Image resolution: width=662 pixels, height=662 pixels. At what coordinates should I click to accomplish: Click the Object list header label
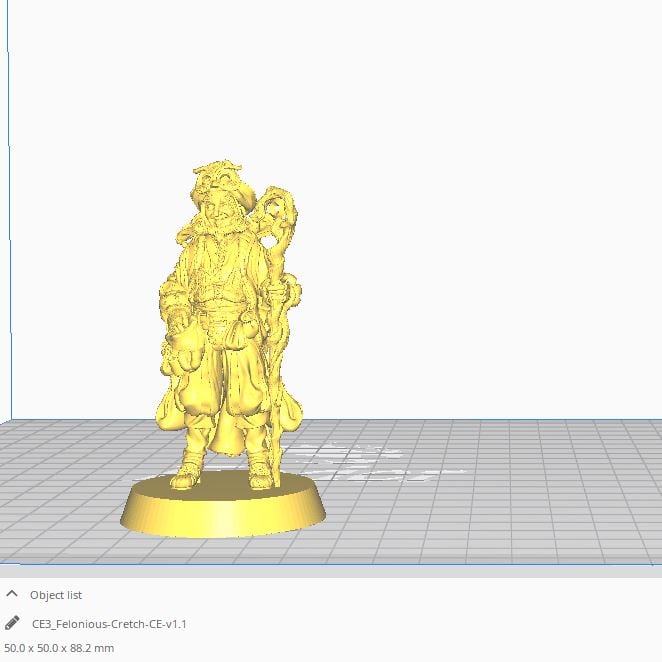(x=56, y=595)
